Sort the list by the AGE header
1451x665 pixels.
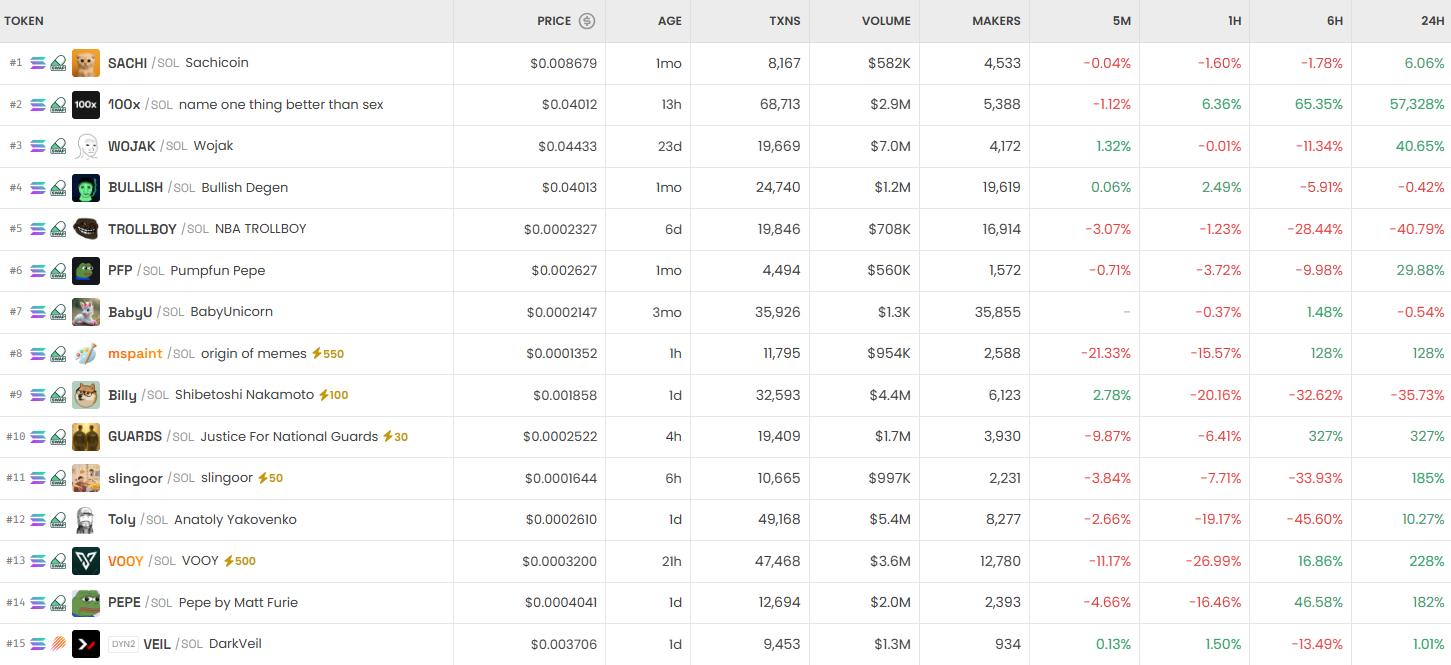coord(668,21)
